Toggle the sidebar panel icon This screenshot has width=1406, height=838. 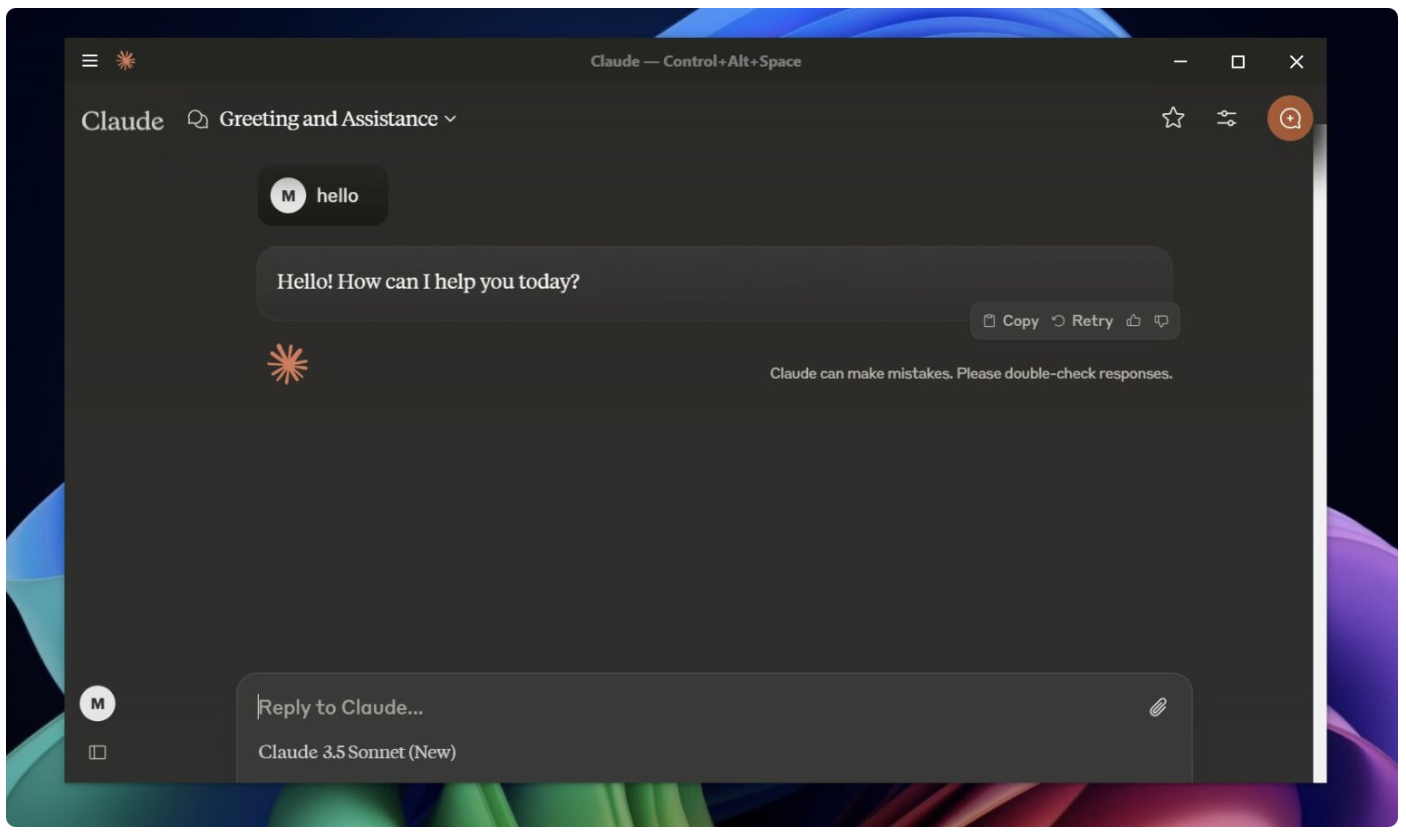pos(97,752)
